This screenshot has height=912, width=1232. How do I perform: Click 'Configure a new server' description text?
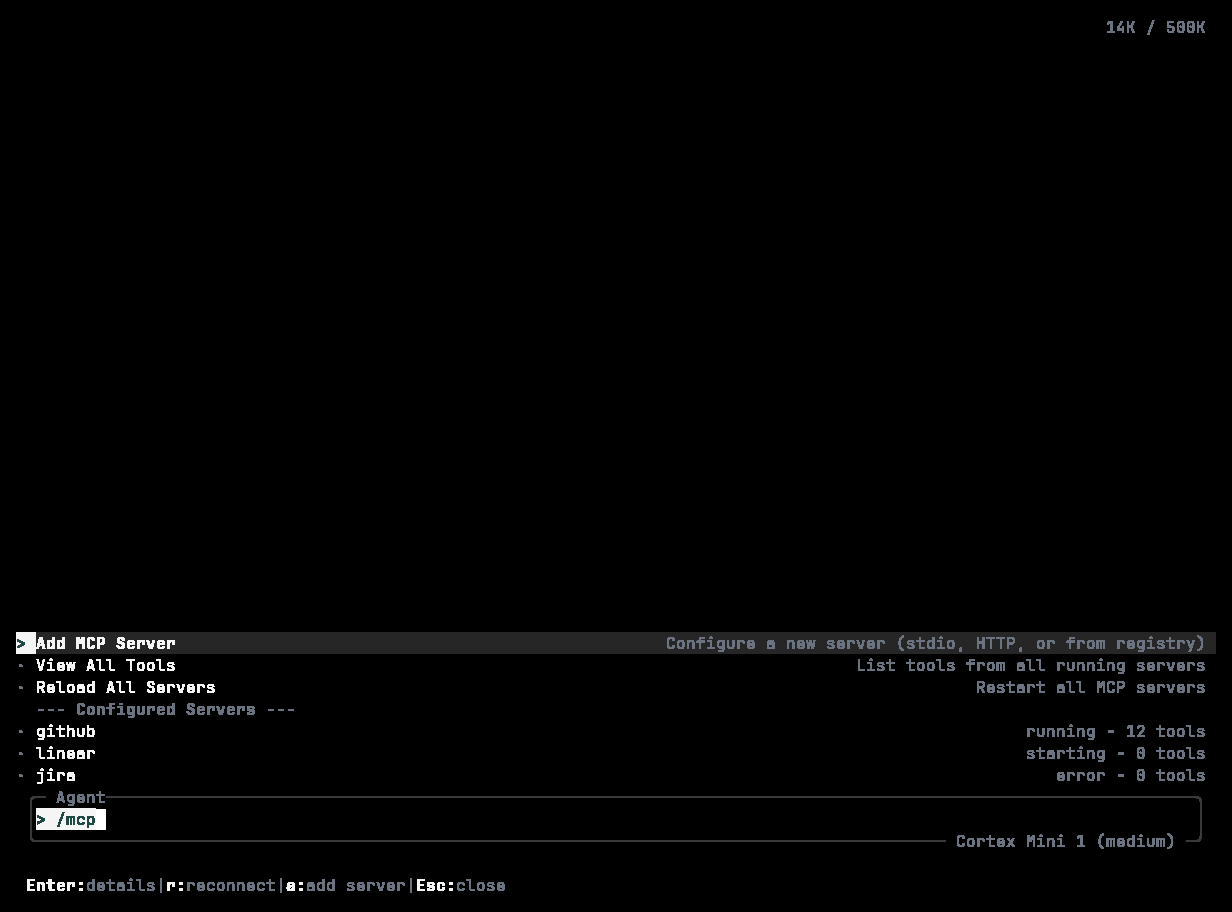point(936,643)
